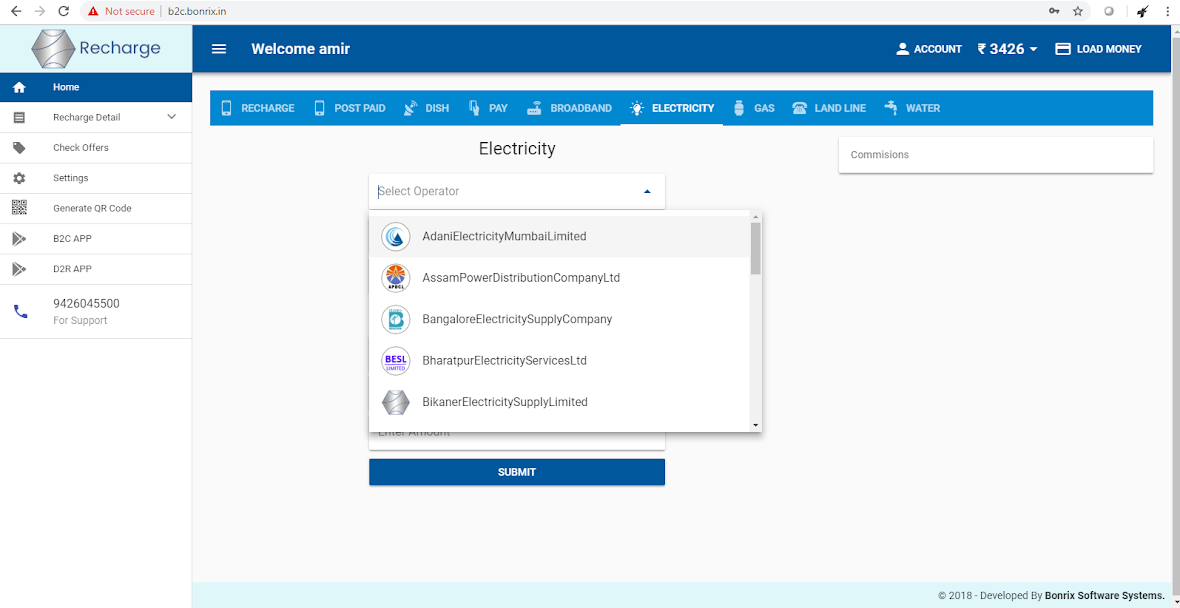The height and width of the screenshot is (608, 1180).
Task: Click the Bonrix Software Systems footer link
Action: (1105, 596)
